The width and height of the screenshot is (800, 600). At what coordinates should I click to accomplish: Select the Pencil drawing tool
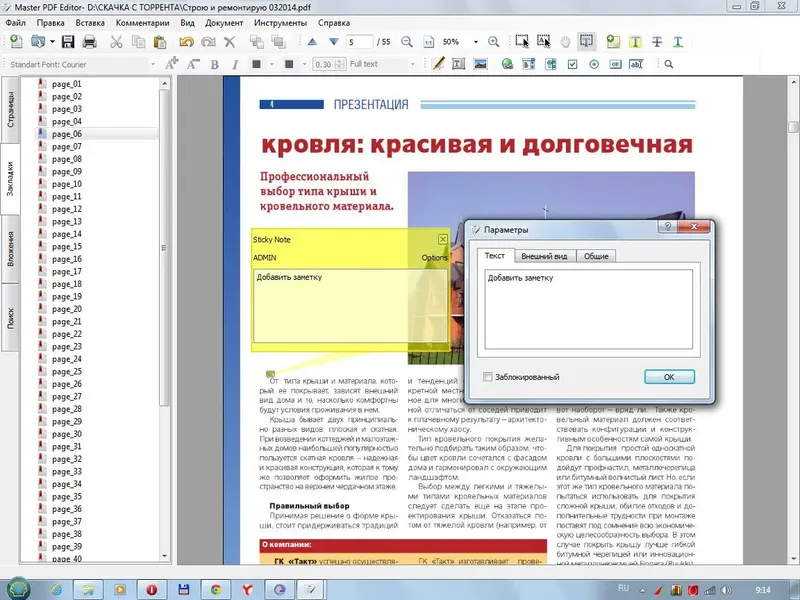[x=438, y=63]
